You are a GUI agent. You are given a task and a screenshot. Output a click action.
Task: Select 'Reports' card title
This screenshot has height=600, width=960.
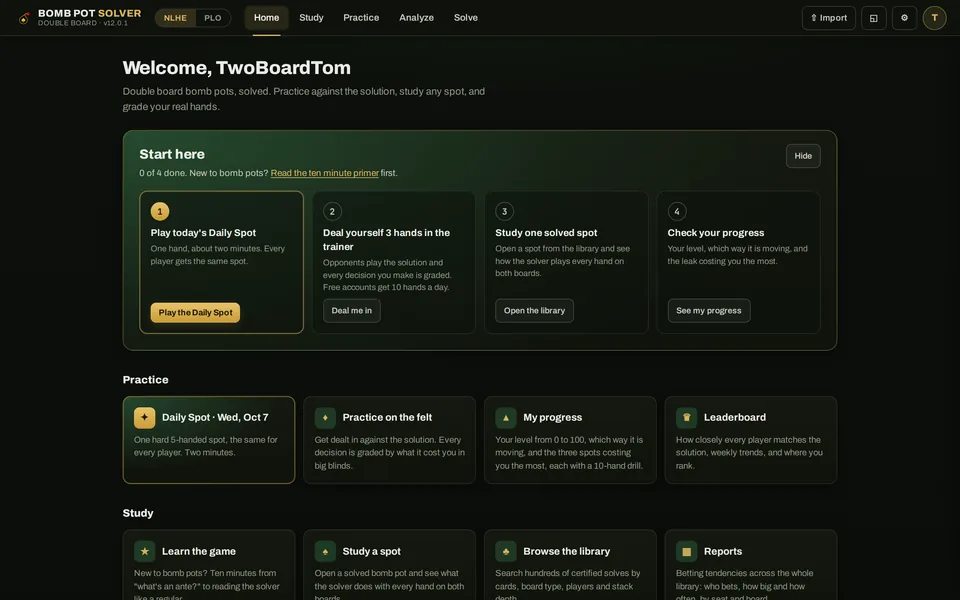click(722, 551)
